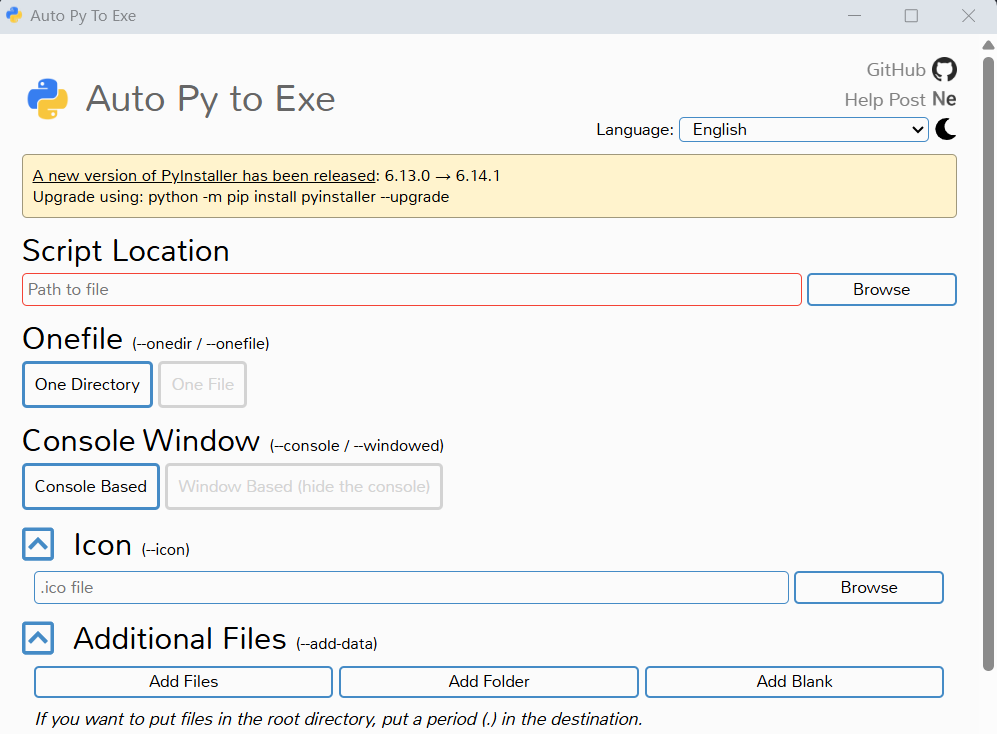The width and height of the screenshot is (997, 734).
Task: Minimize the Auto Py To Exe window
Action: [855, 15]
